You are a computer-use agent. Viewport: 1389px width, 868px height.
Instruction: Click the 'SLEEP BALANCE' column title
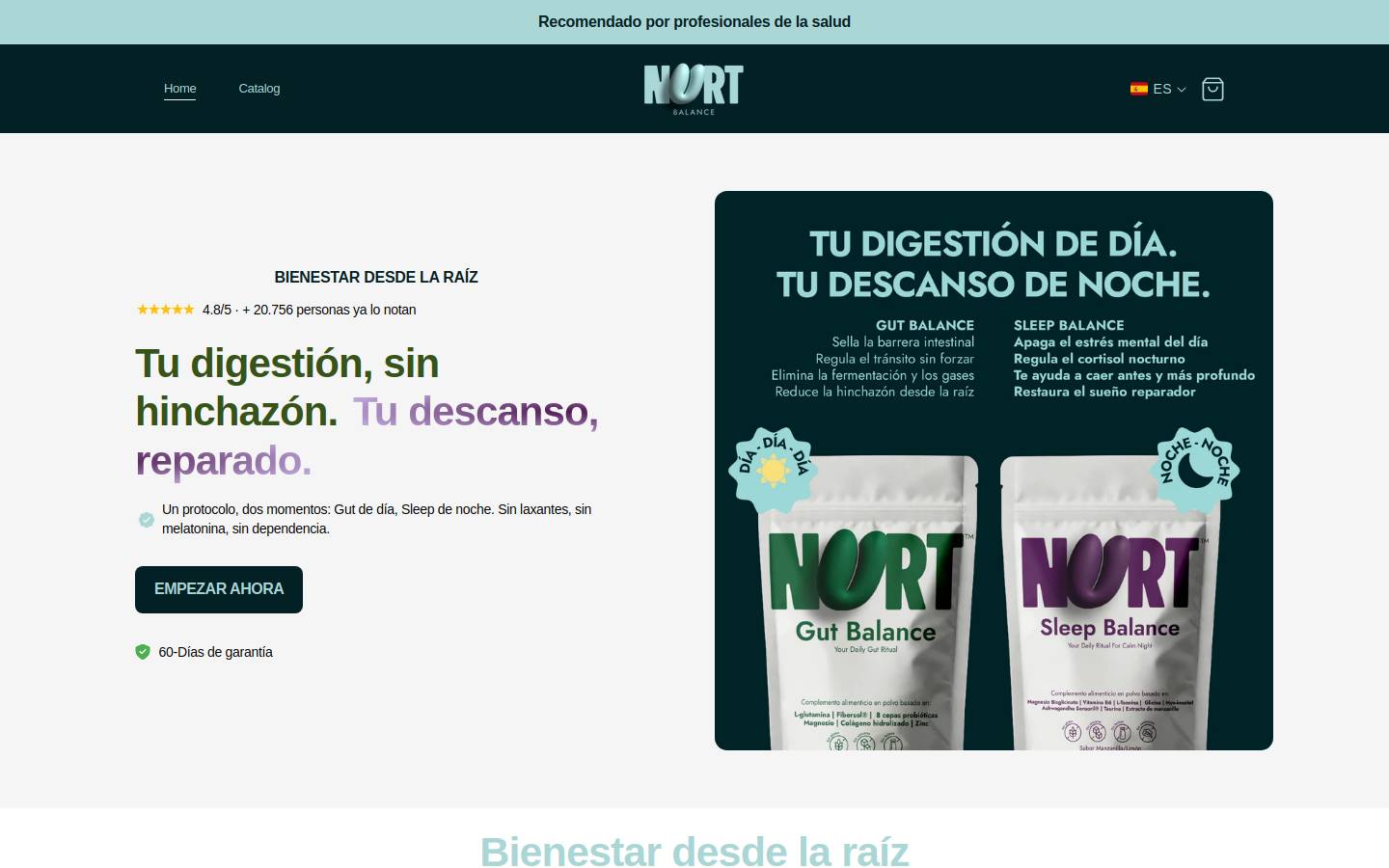coord(1069,325)
